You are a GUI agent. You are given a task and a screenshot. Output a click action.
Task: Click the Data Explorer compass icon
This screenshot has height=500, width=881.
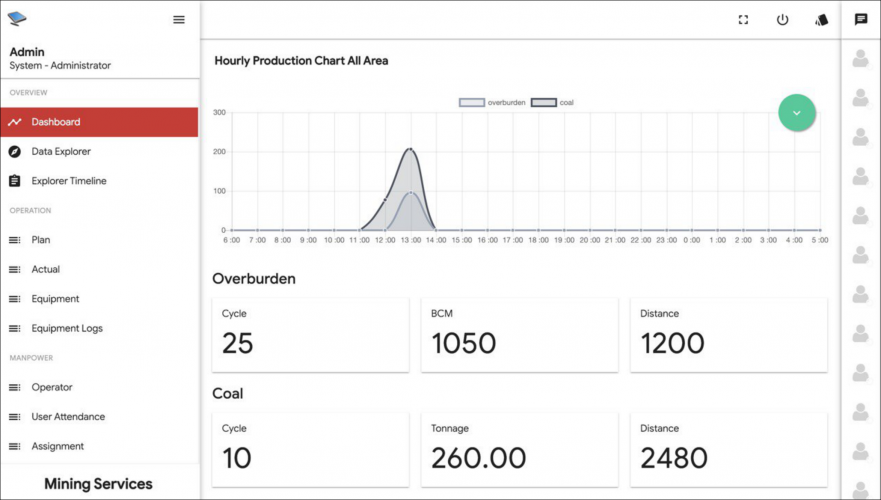point(14,152)
